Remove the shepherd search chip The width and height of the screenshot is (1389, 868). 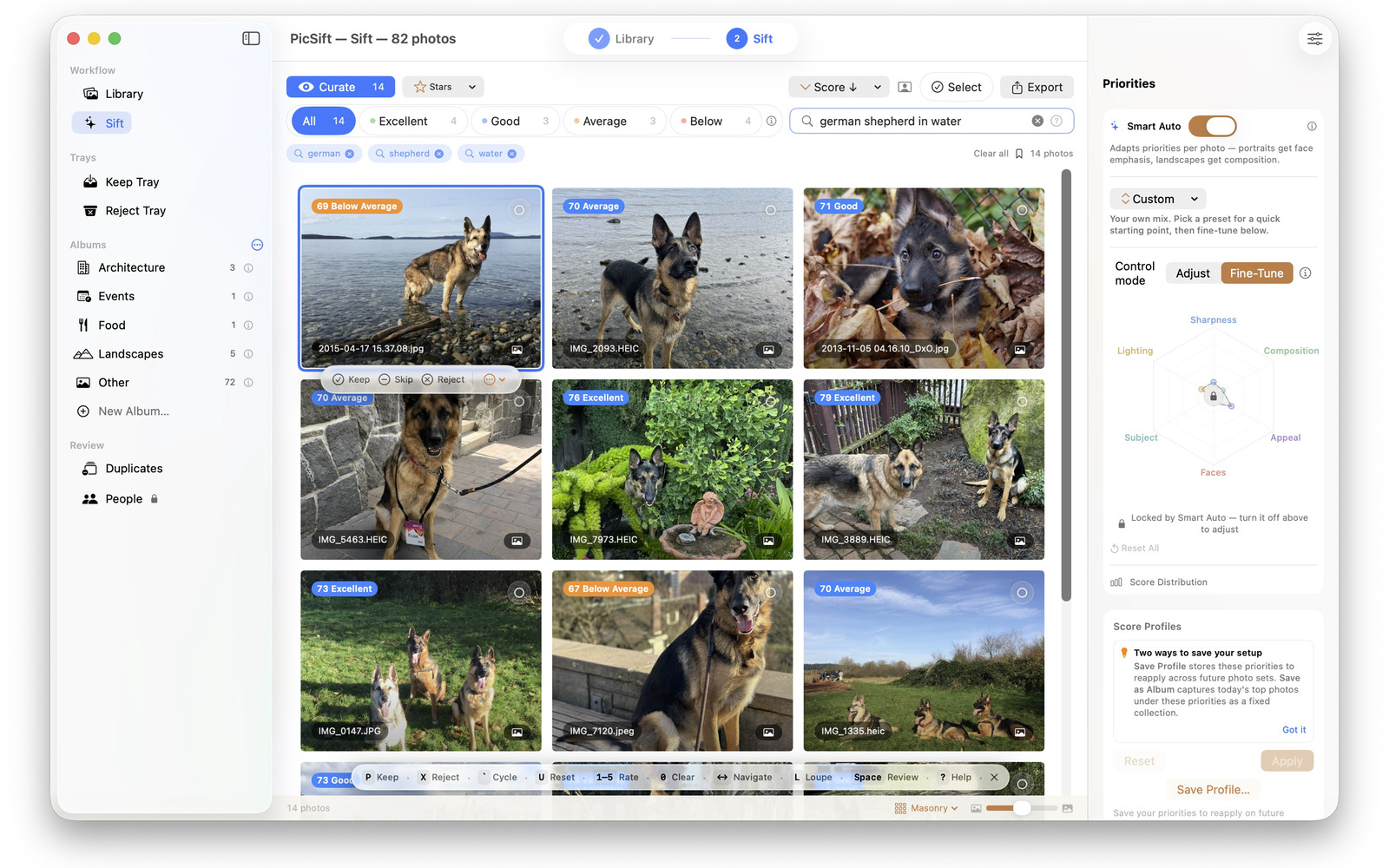pyautogui.click(x=439, y=154)
